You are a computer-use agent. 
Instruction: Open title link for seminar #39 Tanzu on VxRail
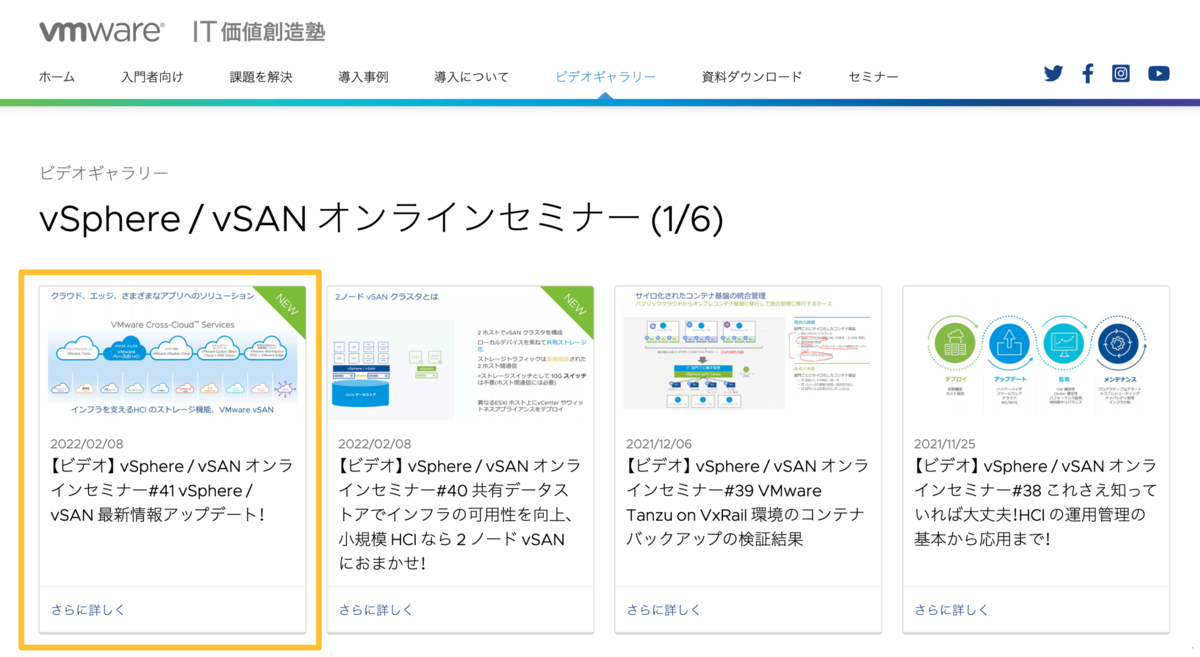[747, 502]
